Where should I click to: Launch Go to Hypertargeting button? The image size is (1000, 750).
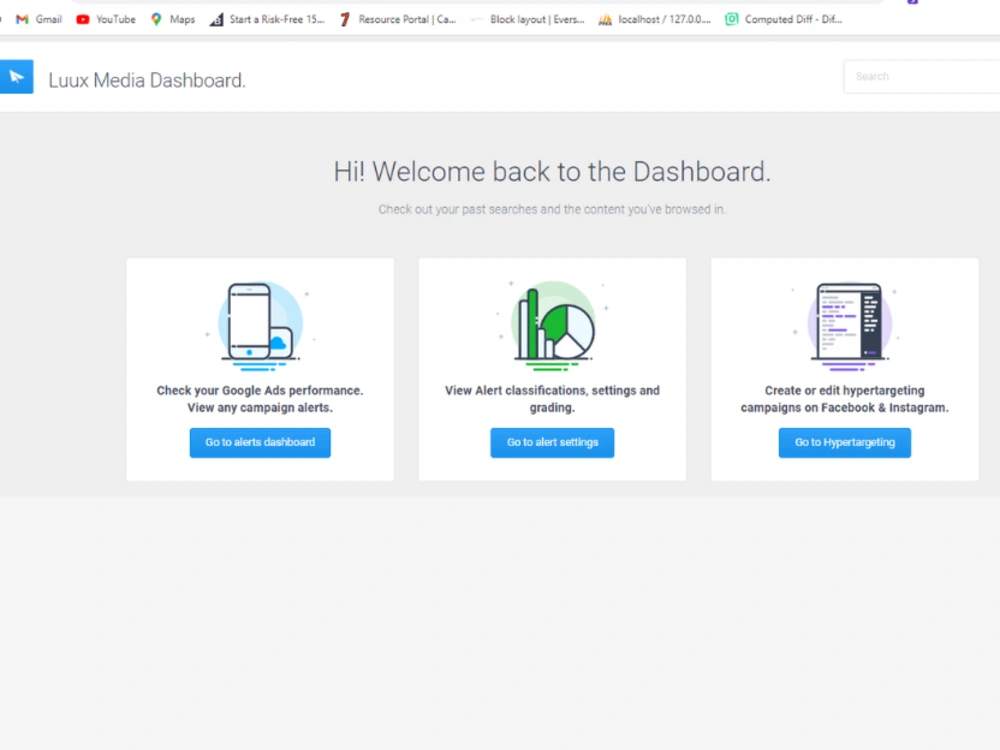point(844,443)
